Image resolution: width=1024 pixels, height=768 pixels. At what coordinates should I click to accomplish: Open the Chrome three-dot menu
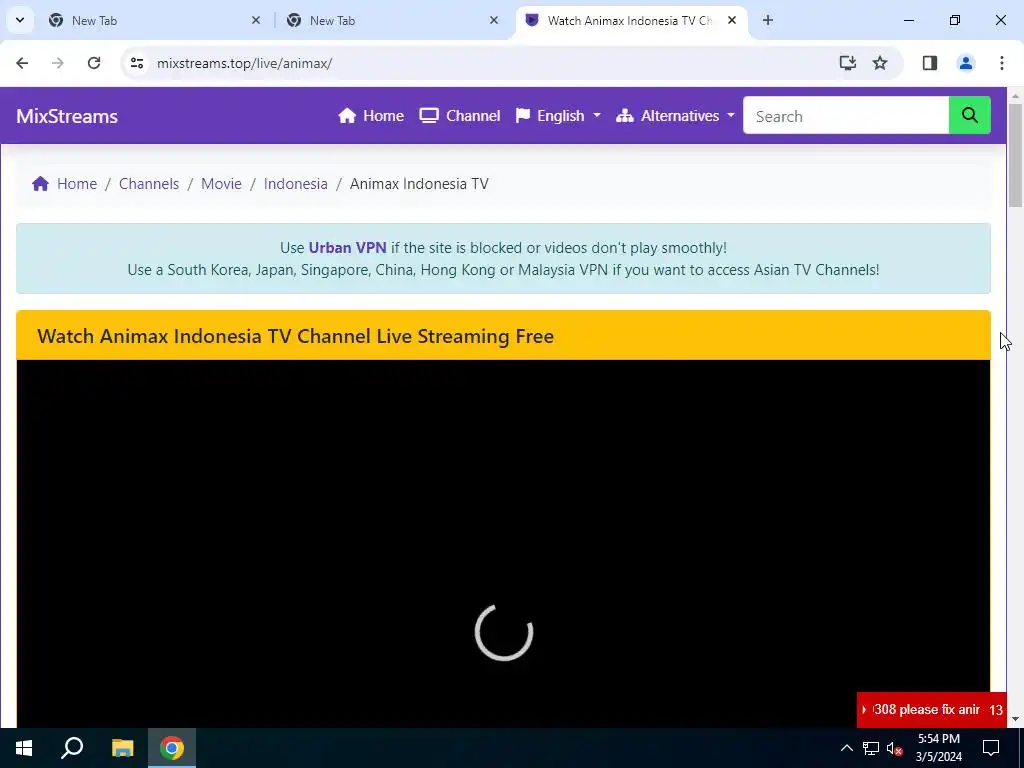pyautogui.click(x=1002, y=63)
